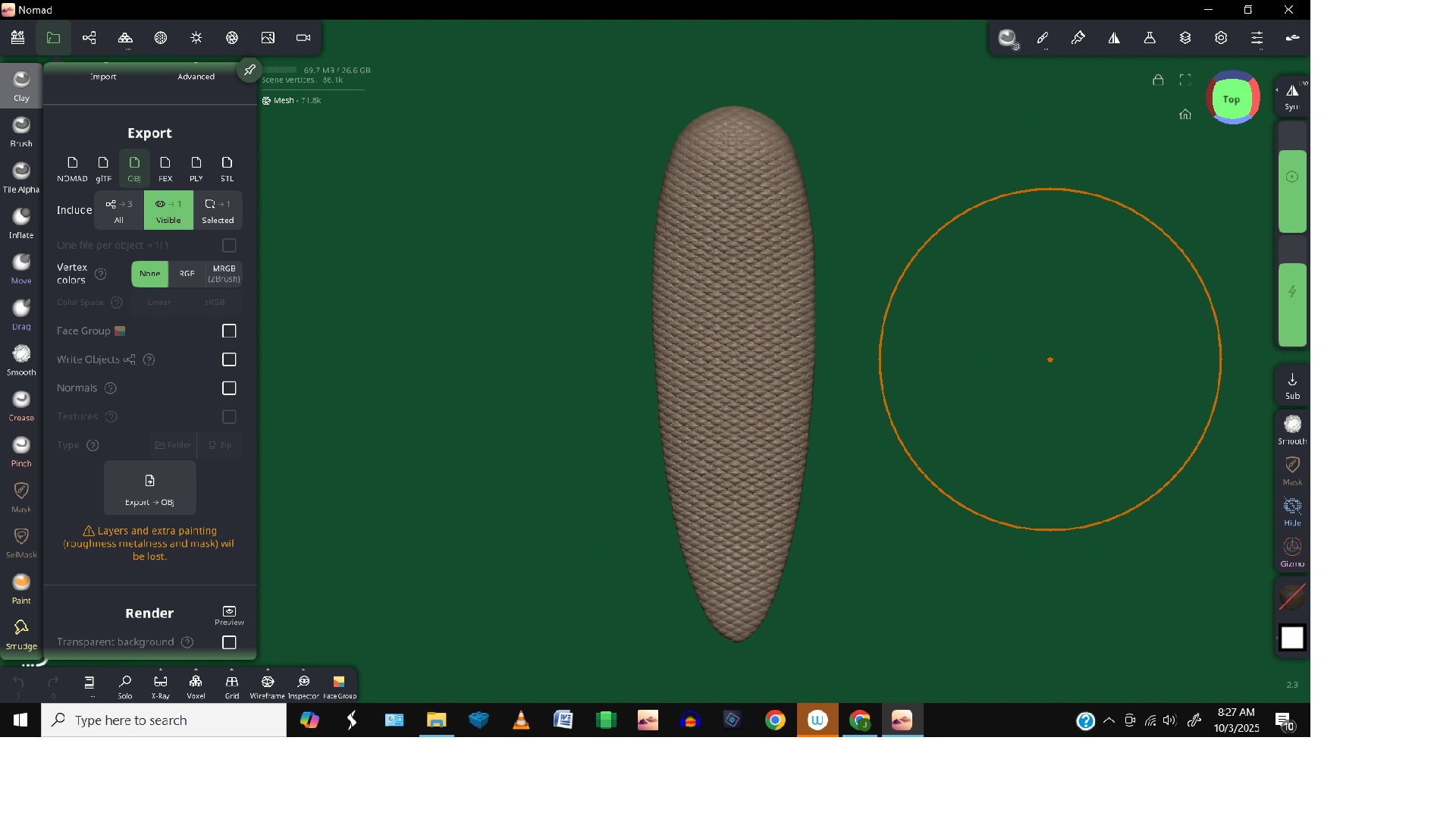Open VLC from the Windows taskbar
This screenshot has height=819, width=1456.
(521, 720)
